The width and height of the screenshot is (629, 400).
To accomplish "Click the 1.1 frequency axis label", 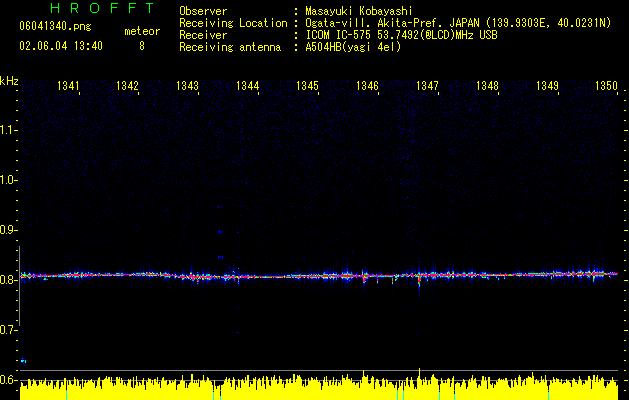I will [9, 130].
